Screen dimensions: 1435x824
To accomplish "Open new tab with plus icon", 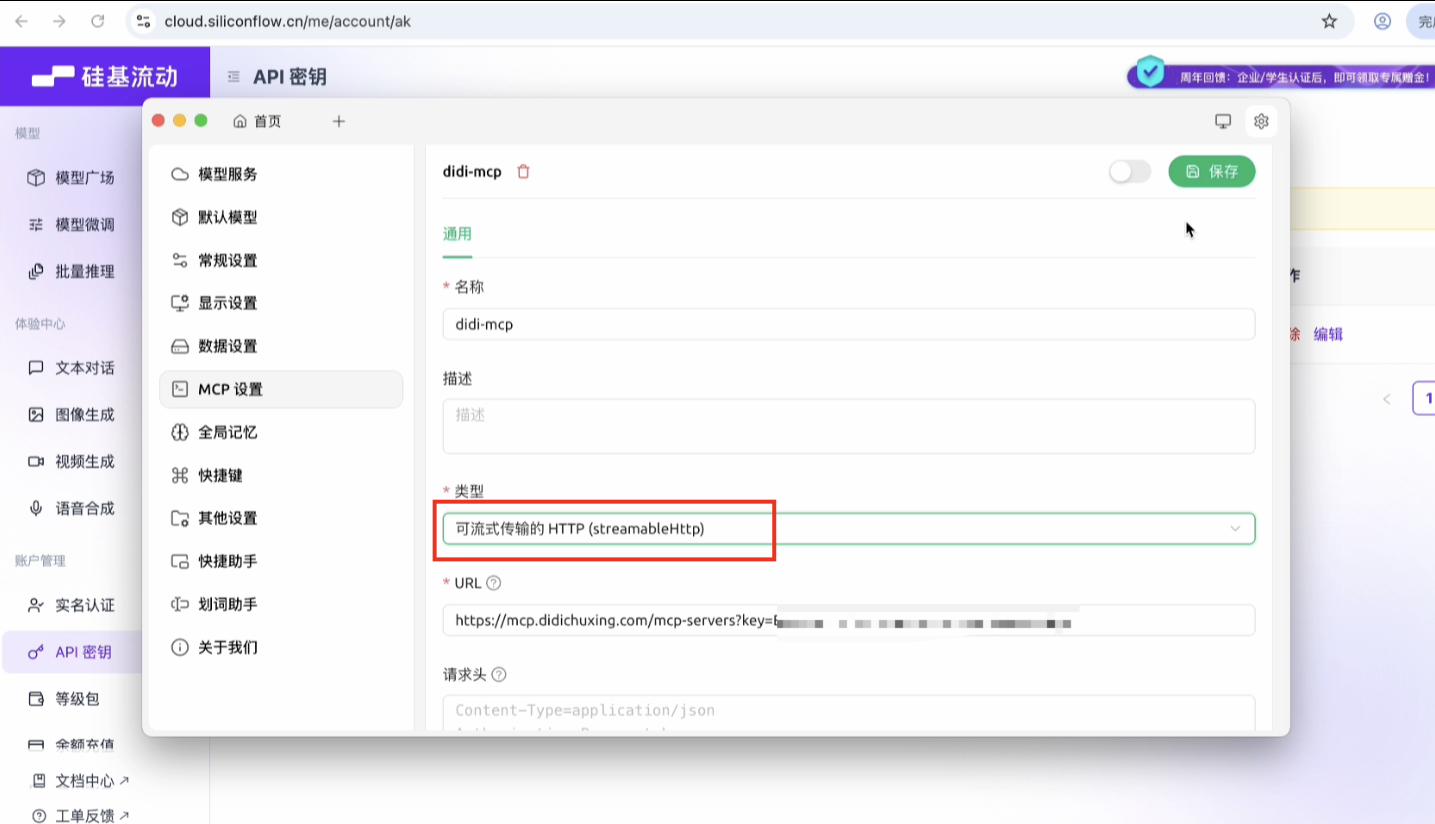I will [x=339, y=121].
